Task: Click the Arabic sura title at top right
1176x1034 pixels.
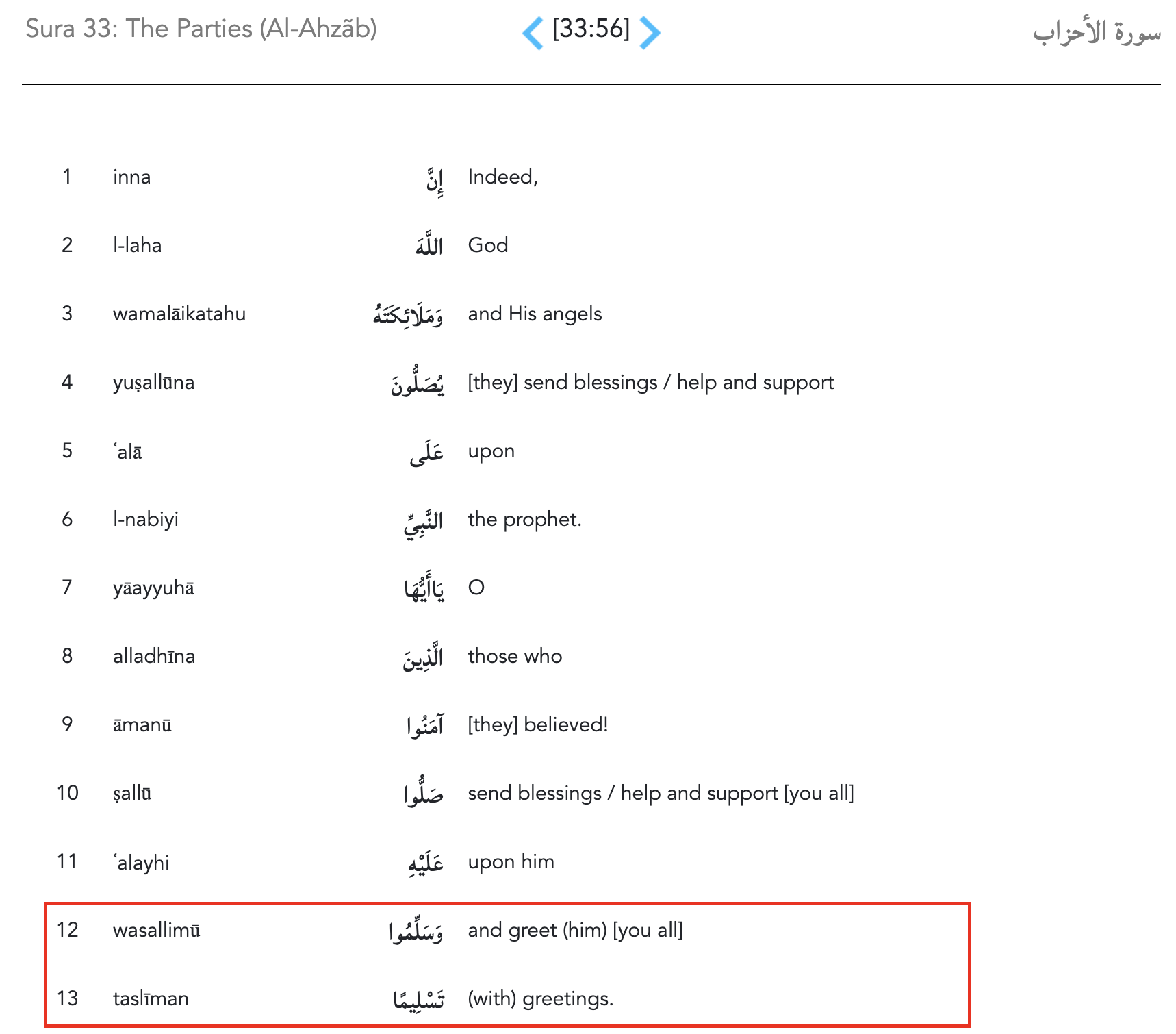Action: coord(1097,32)
